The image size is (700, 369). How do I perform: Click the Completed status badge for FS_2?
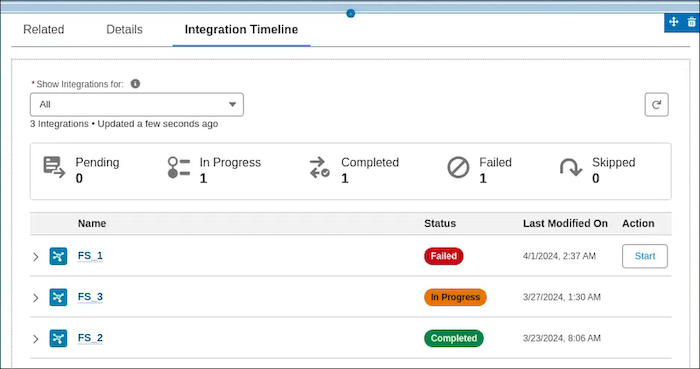(454, 338)
